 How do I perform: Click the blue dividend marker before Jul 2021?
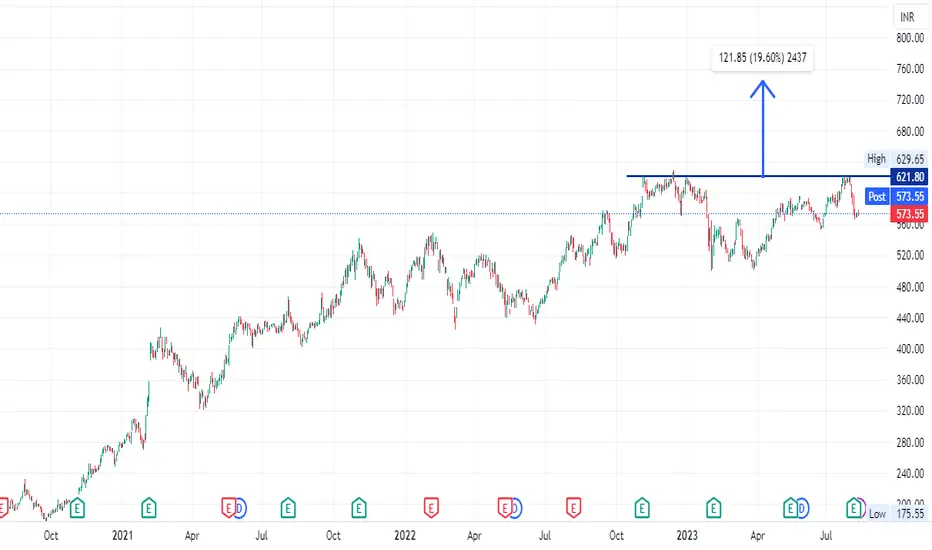coord(240,508)
